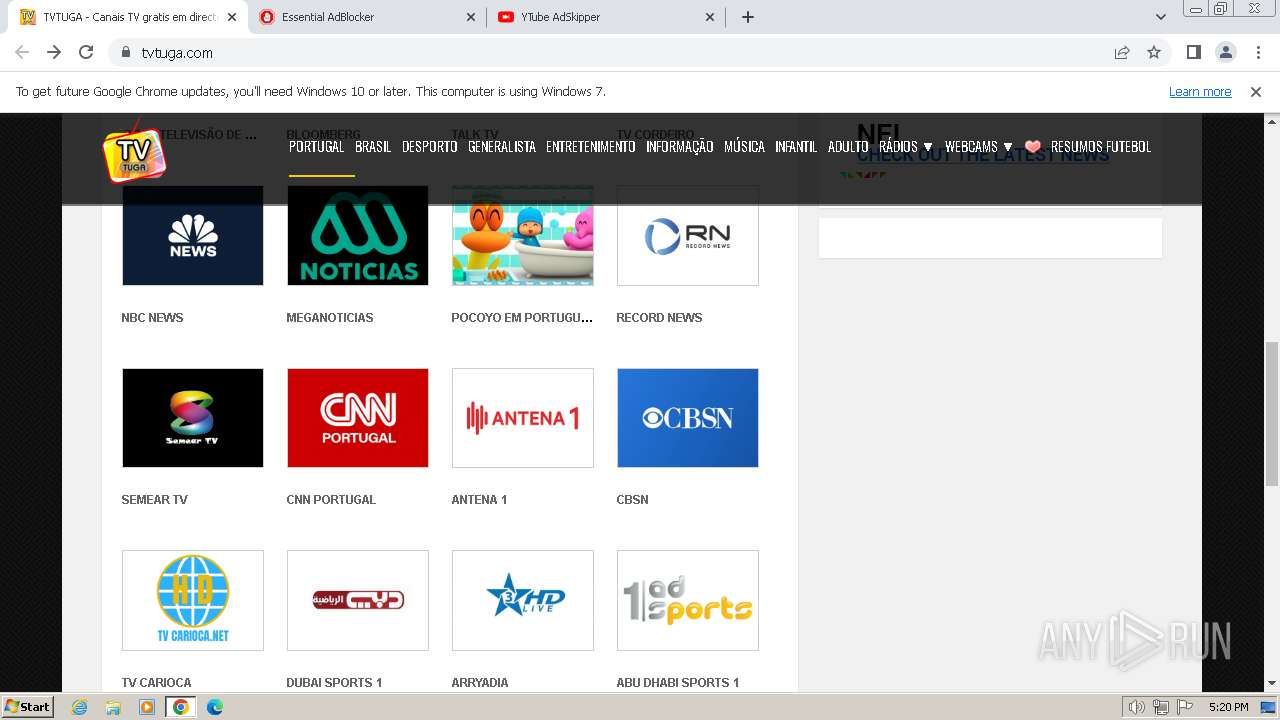Open the Arryadia channel thumbnail

[523, 600]
